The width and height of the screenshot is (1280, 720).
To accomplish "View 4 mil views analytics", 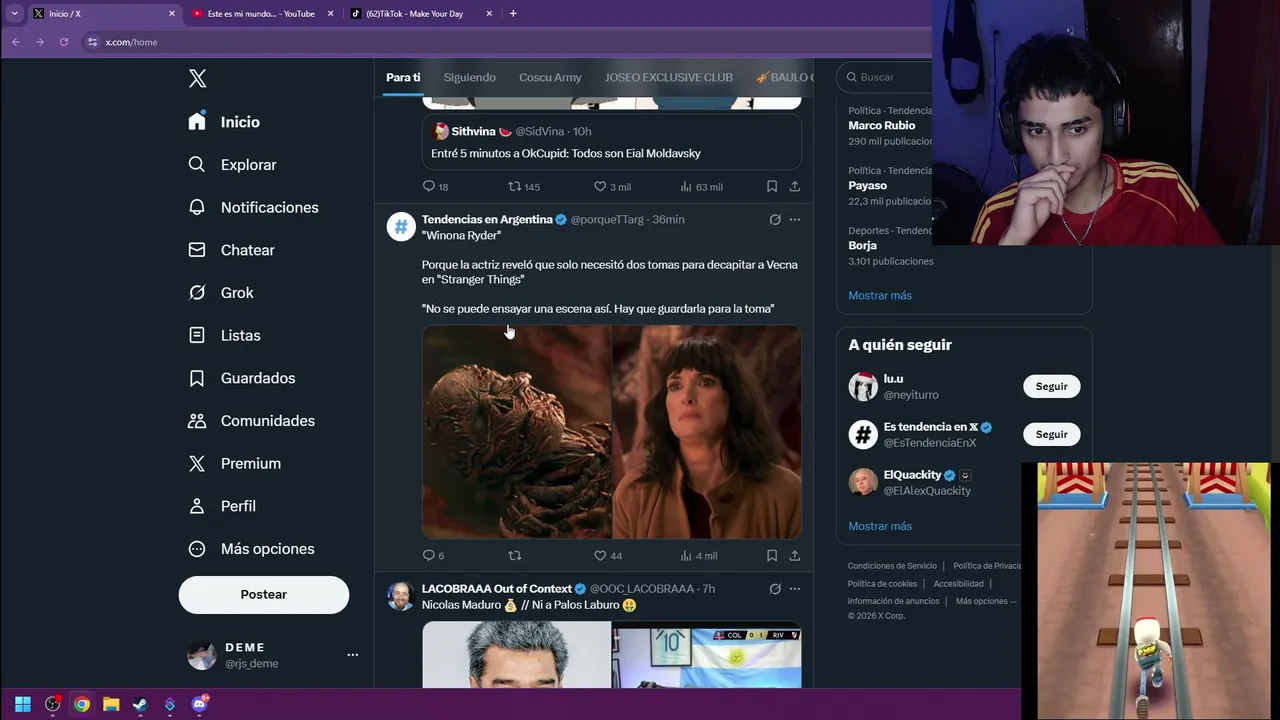I will tap(699, 556).
